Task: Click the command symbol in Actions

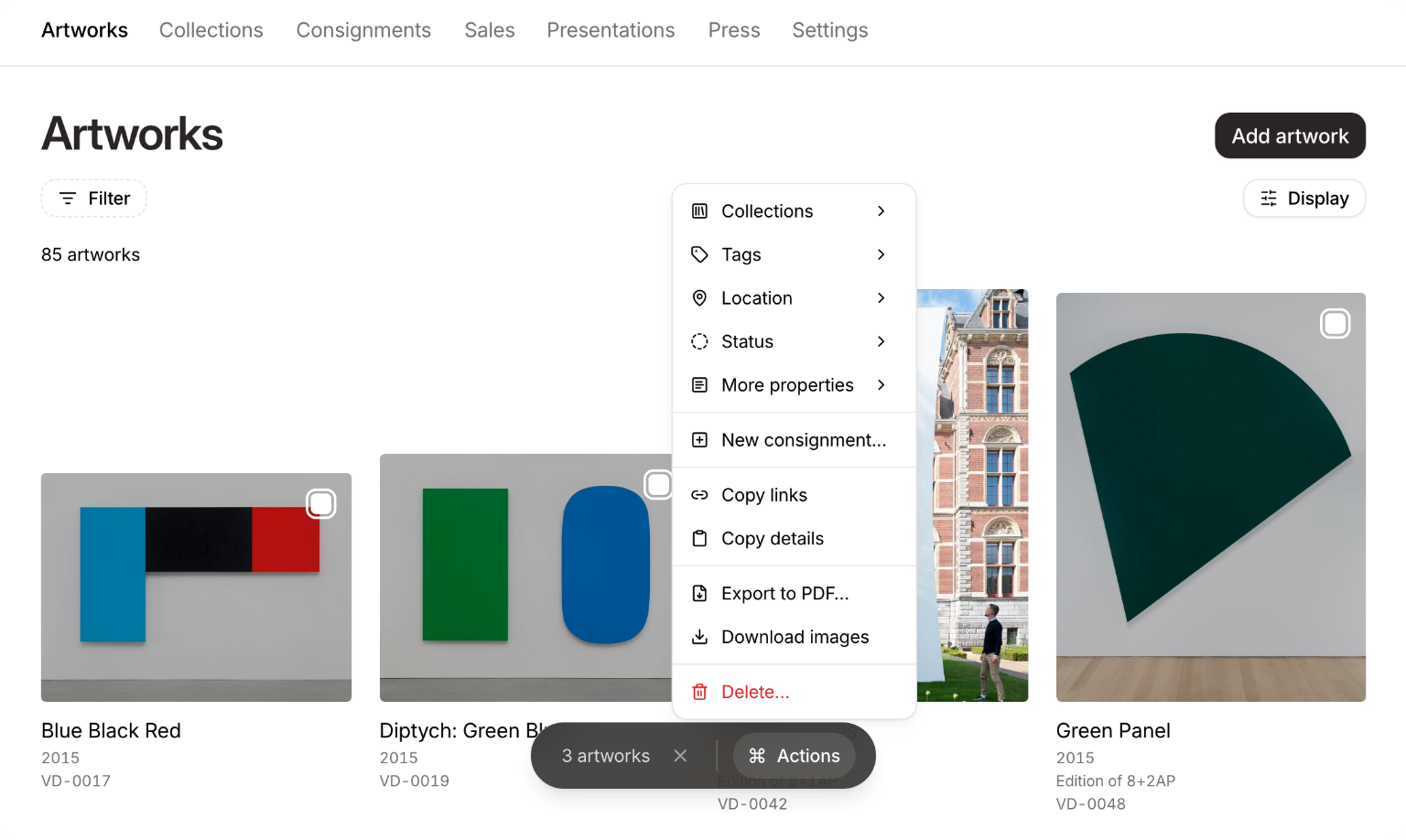Action: (x=757, y=756)
